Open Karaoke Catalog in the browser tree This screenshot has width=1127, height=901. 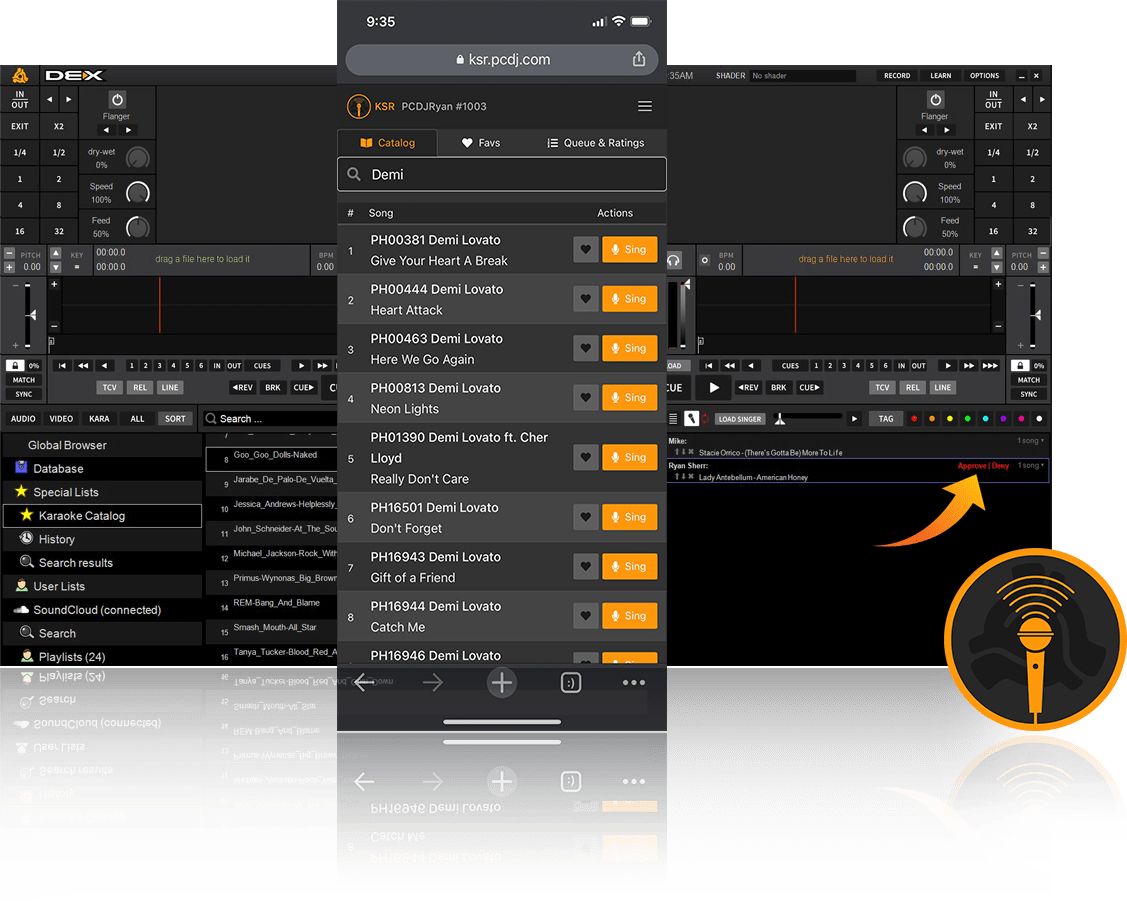click(102, 516)
